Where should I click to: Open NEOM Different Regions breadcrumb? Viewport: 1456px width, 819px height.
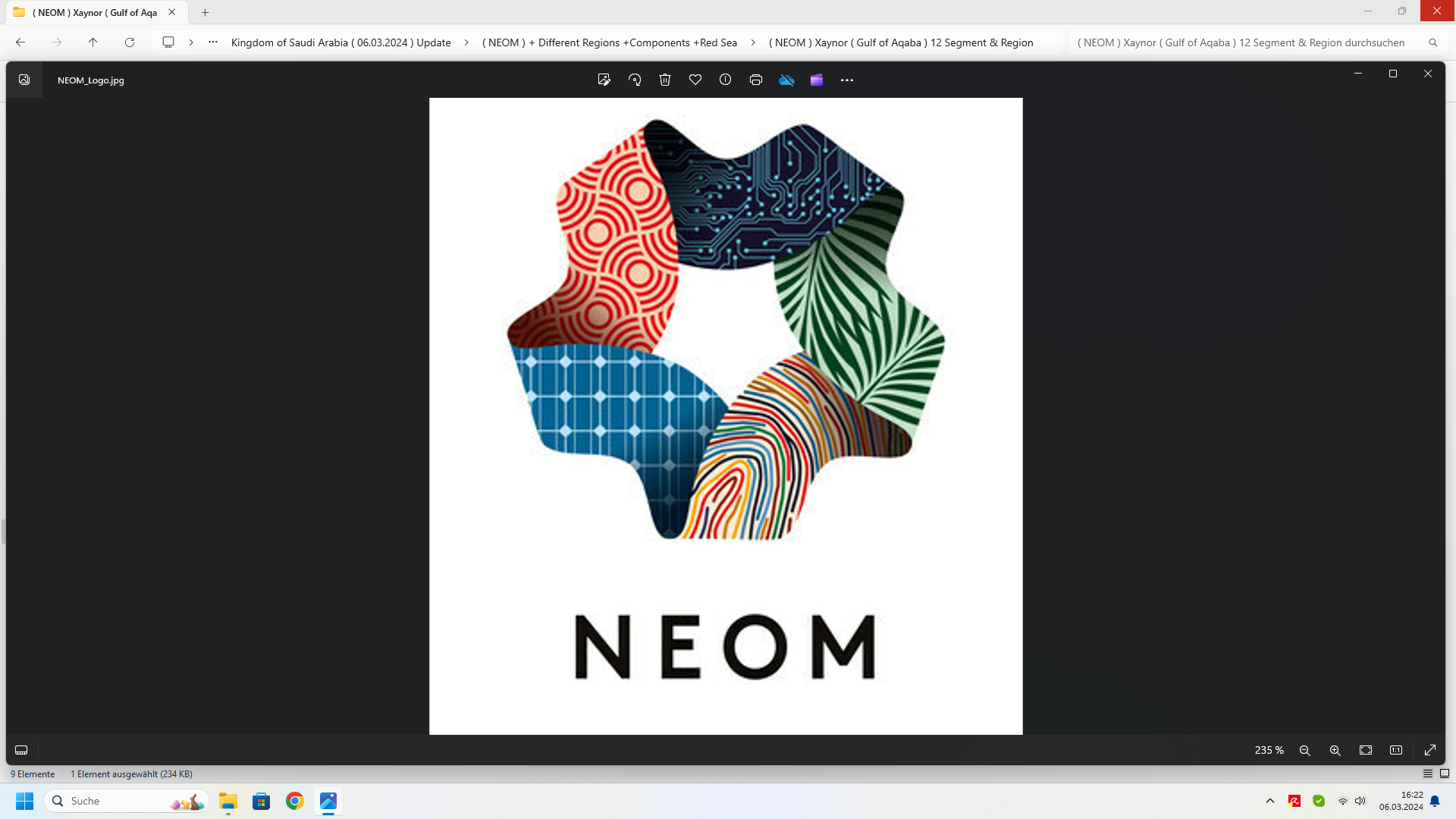tap(610, 42)
